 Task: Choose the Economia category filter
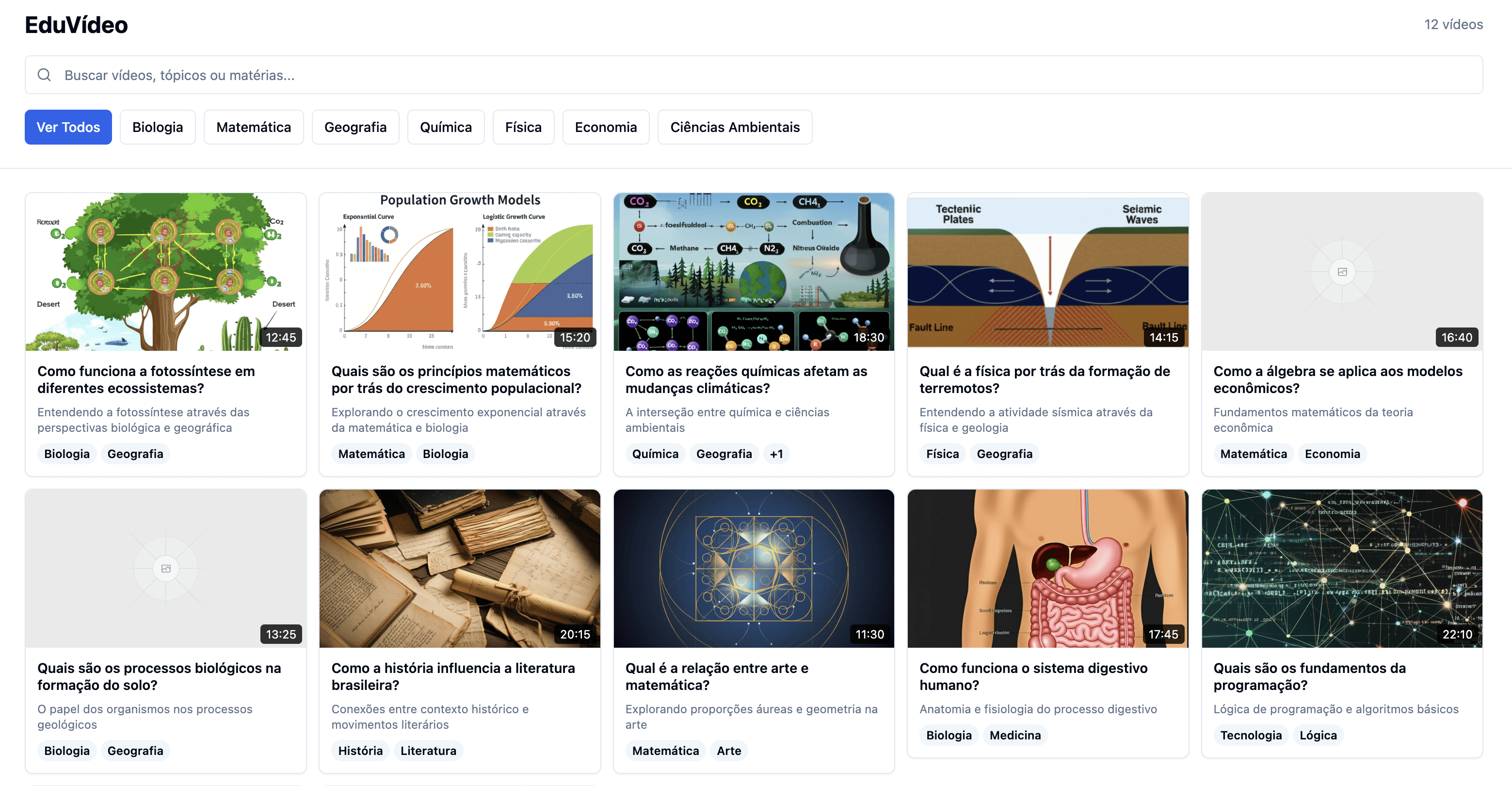click(605, 127)
